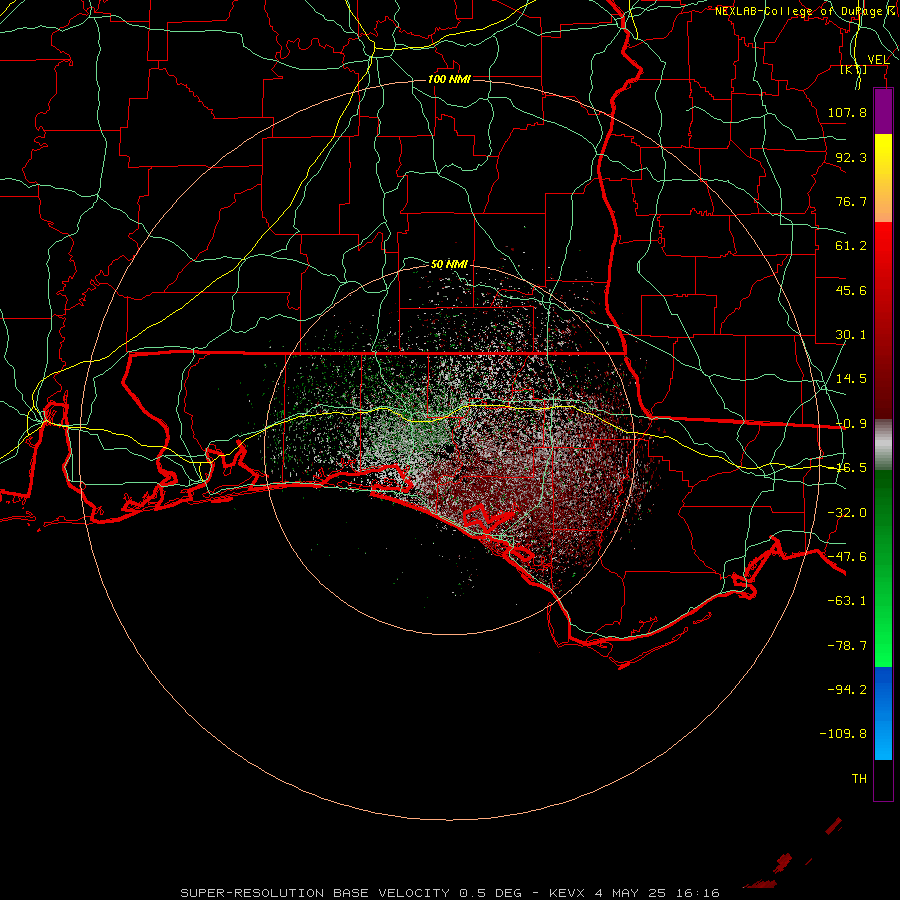Click the purple segment of color bar

(883, 111)
